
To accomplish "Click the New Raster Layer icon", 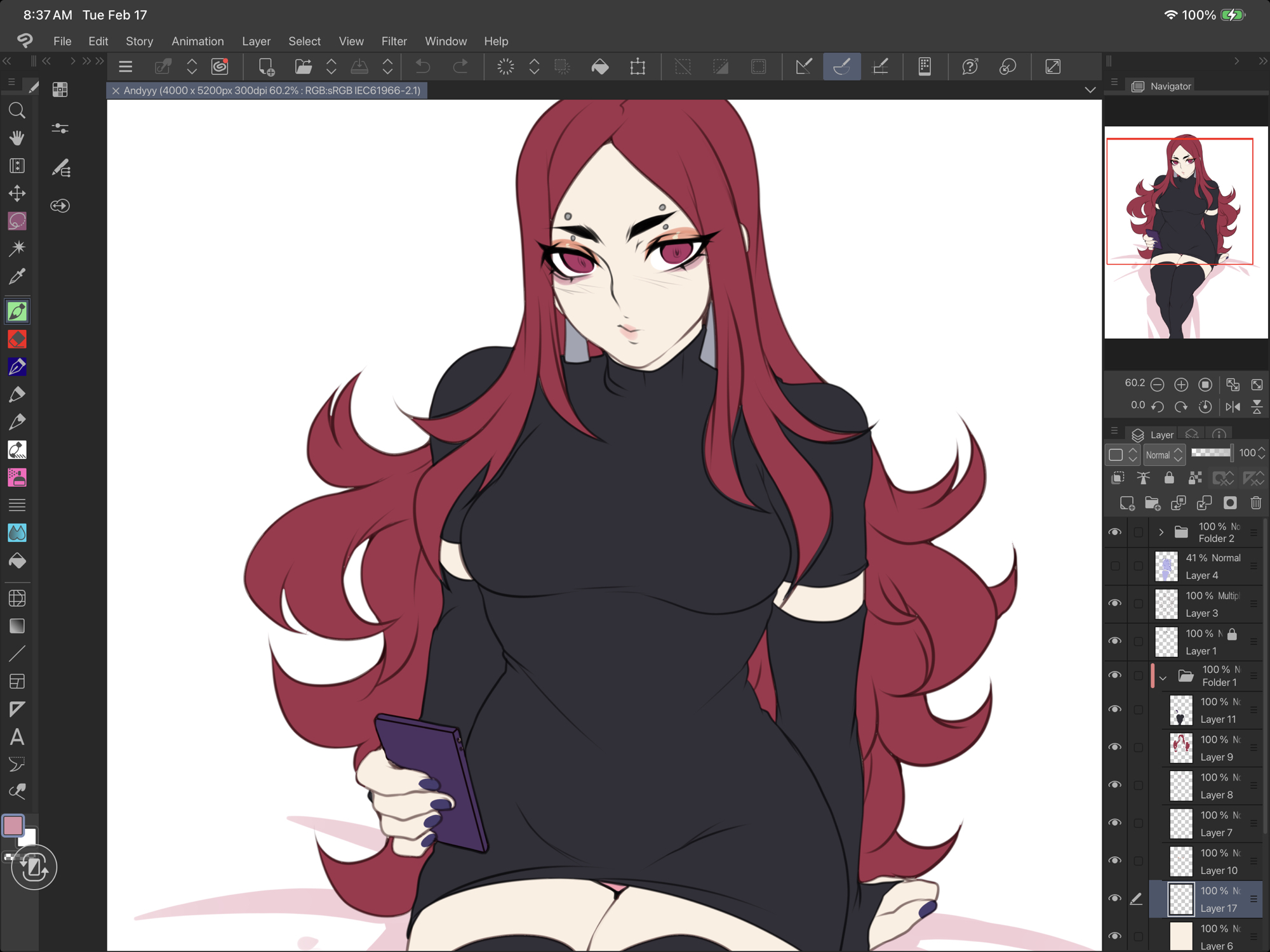I will tap(1126, 503).
